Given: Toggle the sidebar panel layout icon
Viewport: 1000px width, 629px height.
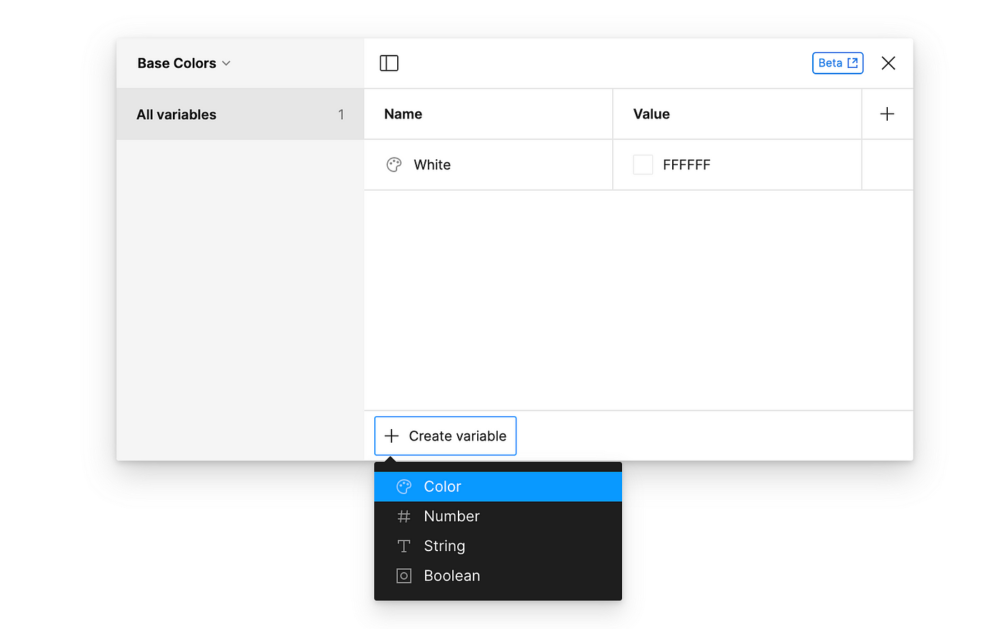Looking at the screenshot, I should [x=389, y=63].
